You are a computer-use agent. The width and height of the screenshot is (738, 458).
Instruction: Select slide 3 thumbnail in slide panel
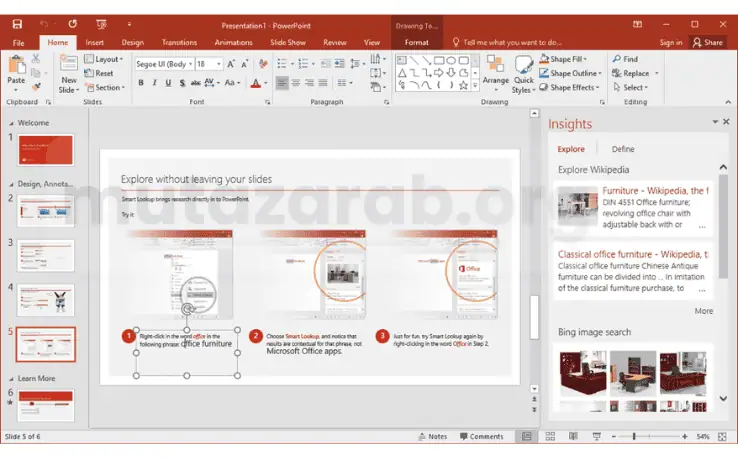click(x=46, y=254)
